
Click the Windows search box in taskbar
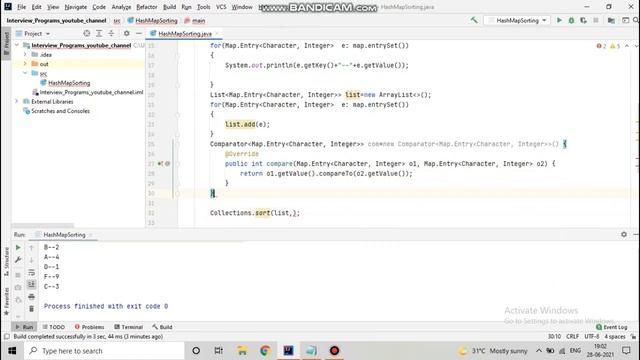[104, 351]
